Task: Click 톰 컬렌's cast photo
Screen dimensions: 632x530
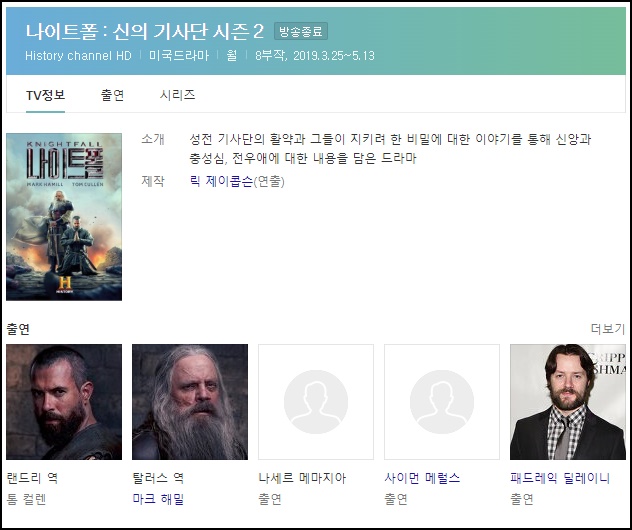Action: click(x=64, y=402)
